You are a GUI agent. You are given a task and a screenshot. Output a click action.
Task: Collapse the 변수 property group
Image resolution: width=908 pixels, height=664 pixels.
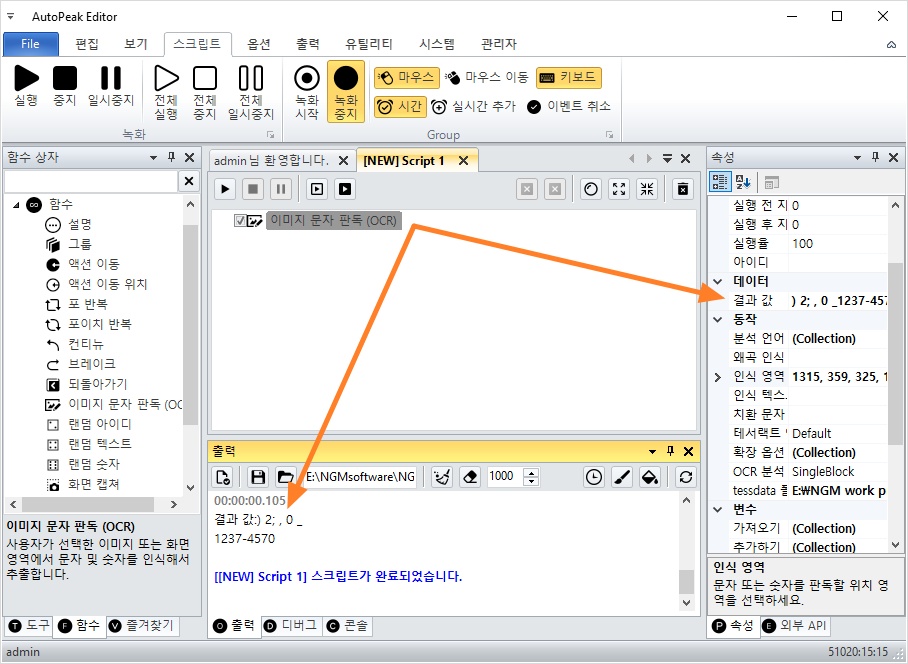point(718,509)
